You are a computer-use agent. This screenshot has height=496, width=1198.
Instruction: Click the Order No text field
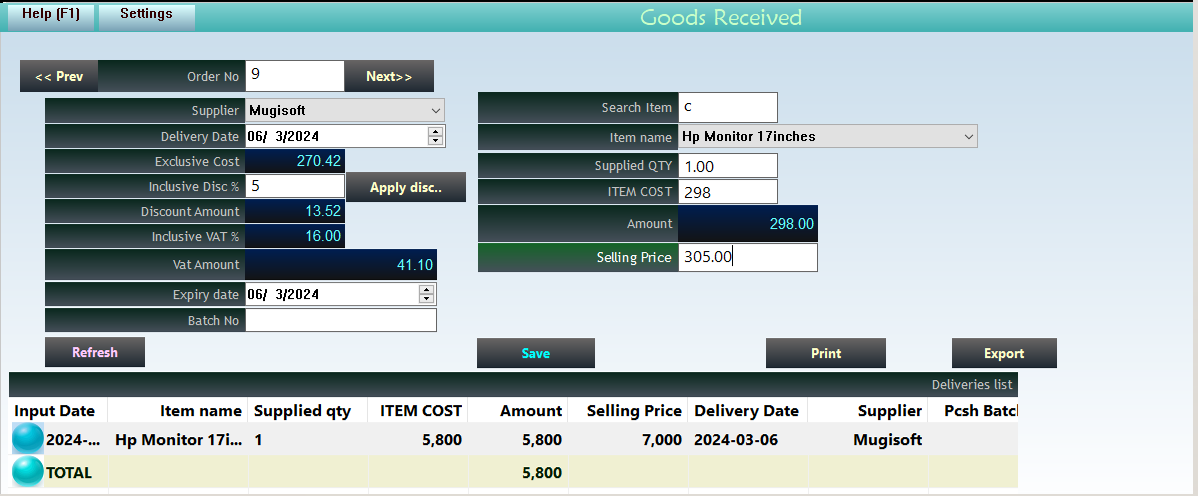click(x=294, y=75)
